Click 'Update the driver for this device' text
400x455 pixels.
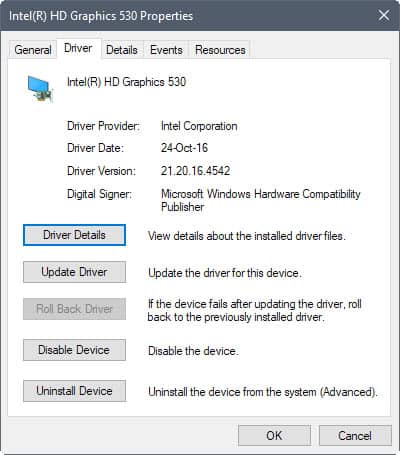(225, 273)
